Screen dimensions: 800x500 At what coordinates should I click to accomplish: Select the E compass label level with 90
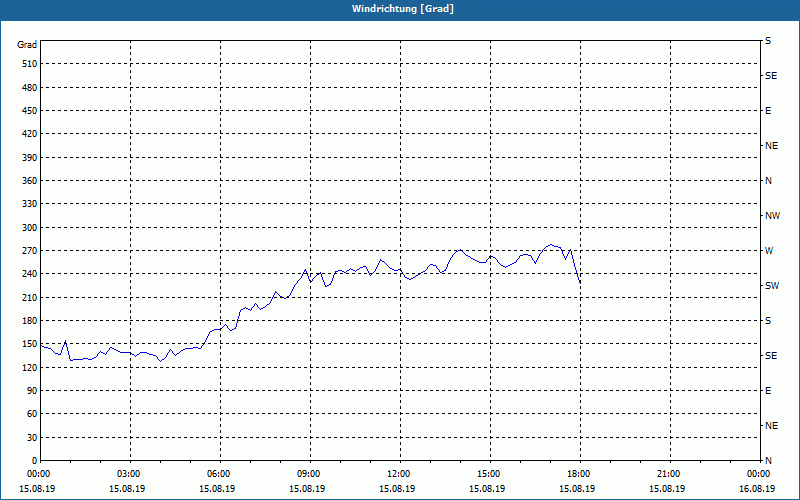click(x=768, y=391)
